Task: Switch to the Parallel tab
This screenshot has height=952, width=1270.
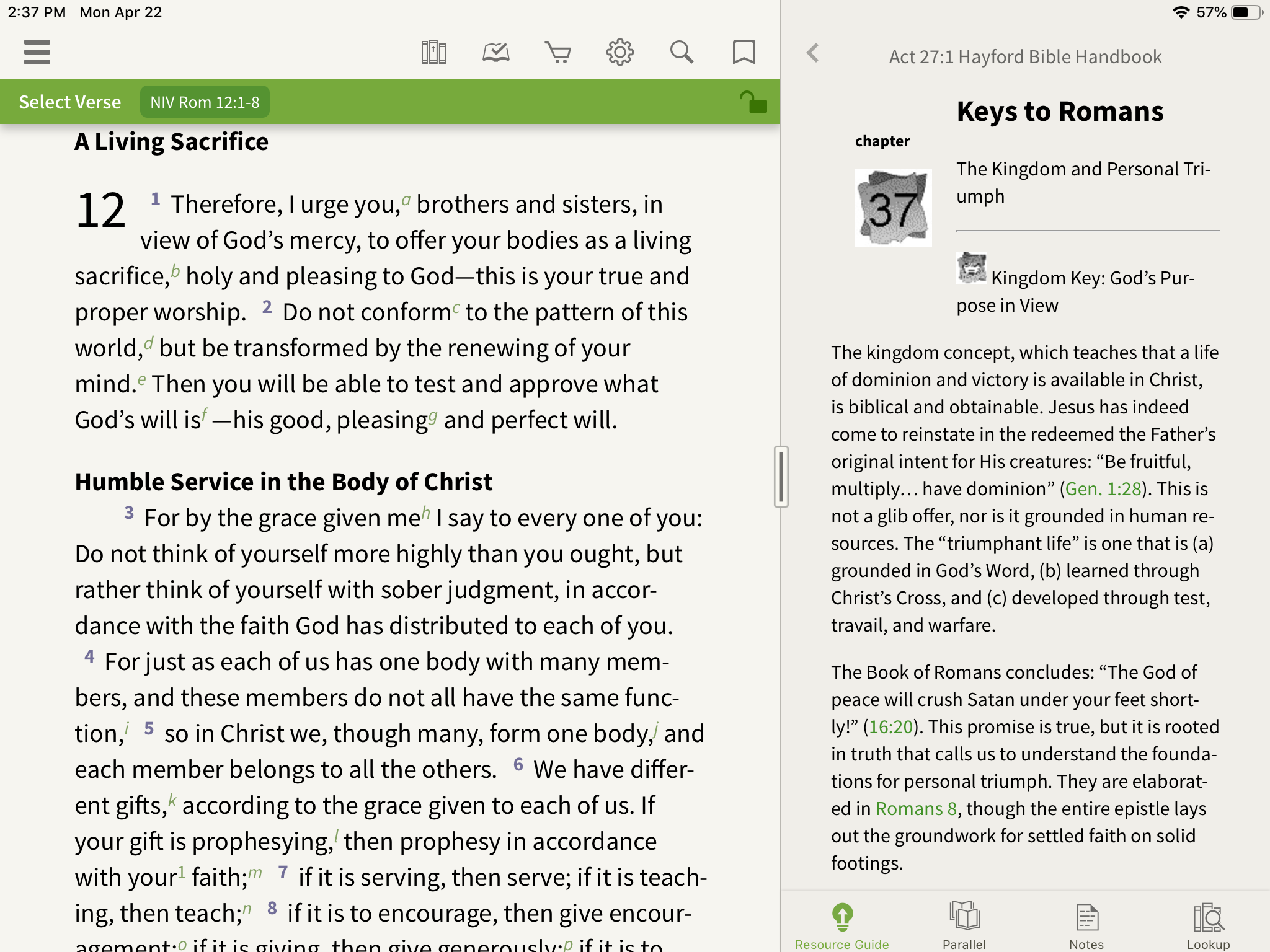Action: click(x=964, y=926)
